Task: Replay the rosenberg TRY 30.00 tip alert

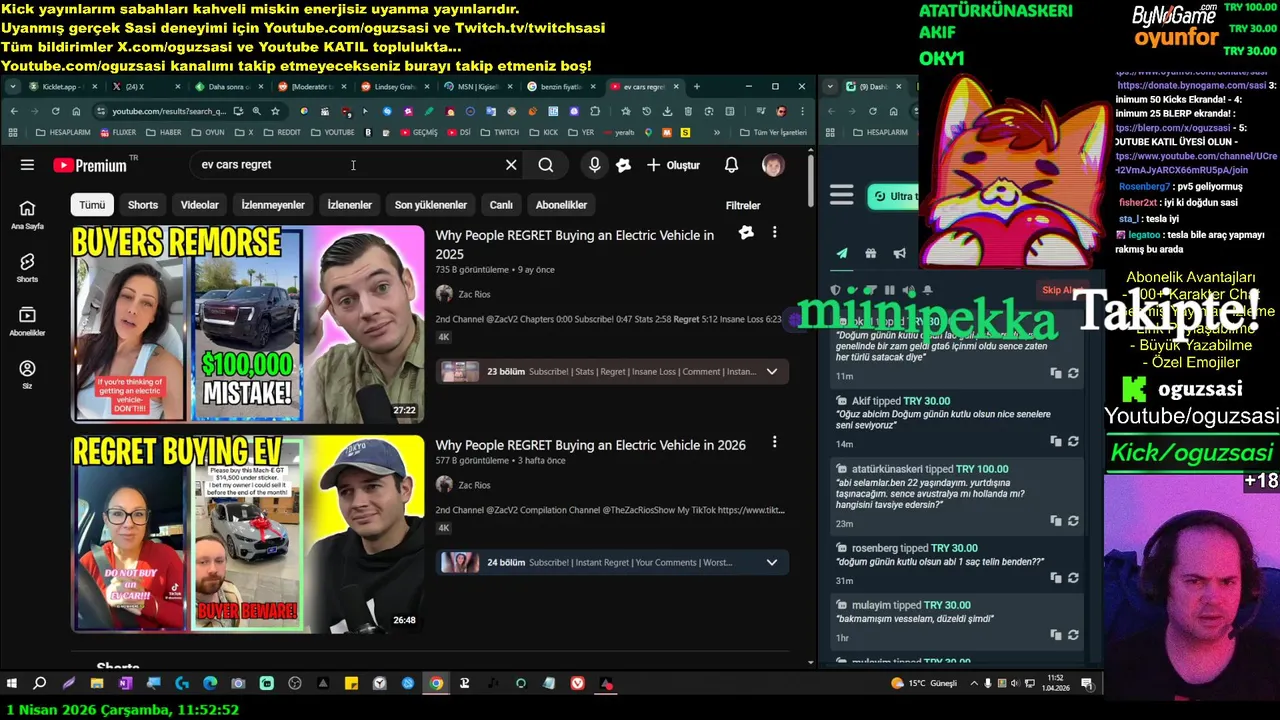Action: point(1073,578)
